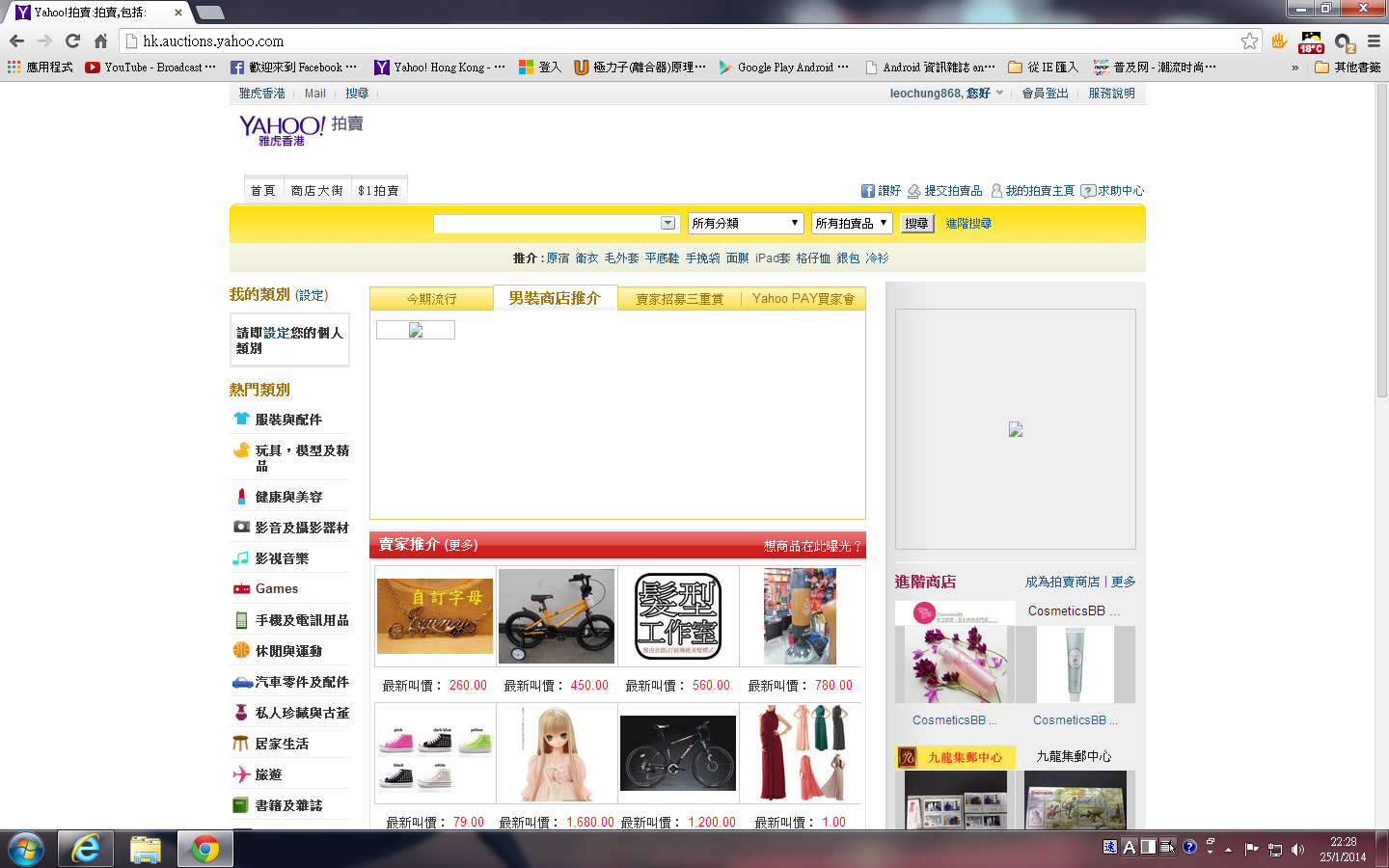Image resolution: width=1389 pixels, height=868 pixels.
Task: Click the page vertical scrollbar
Action: [x=1381, y=241]
